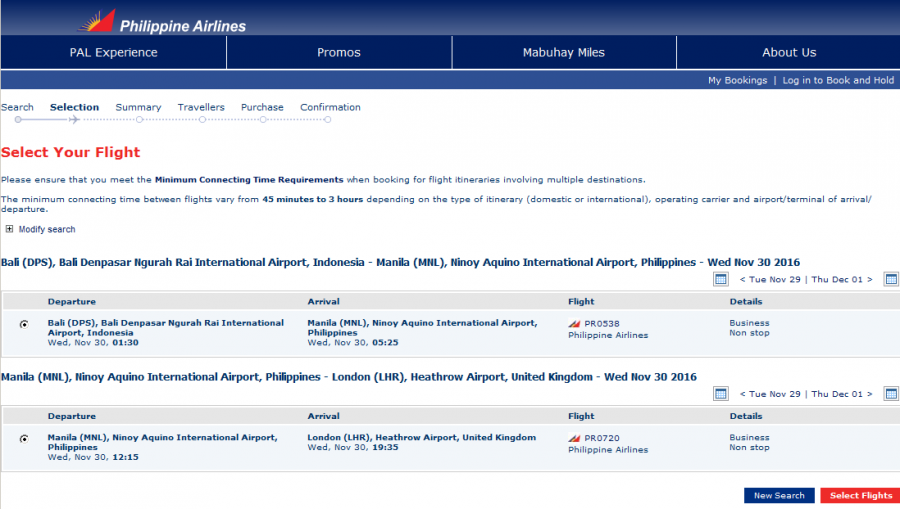This screenshot has height=509, width=900.
Task: Open right calendar icon for Manila-London flight
Action: tap(891, 393)
